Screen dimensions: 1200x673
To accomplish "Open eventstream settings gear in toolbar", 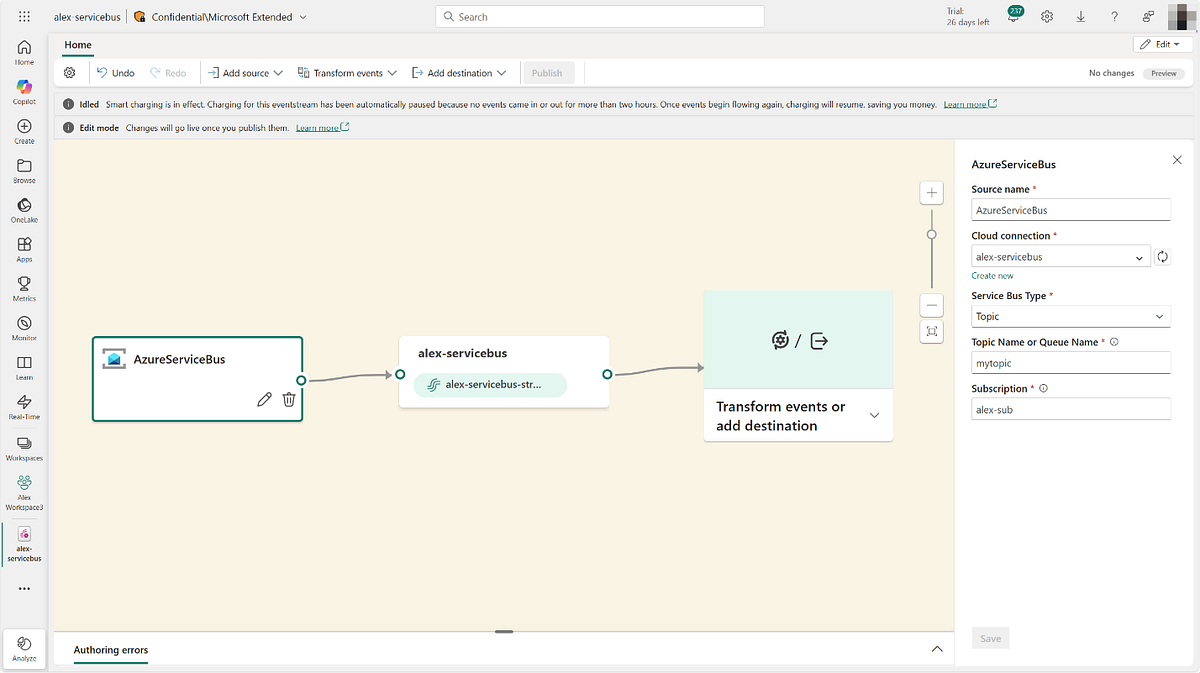I will tap(69, 73).
